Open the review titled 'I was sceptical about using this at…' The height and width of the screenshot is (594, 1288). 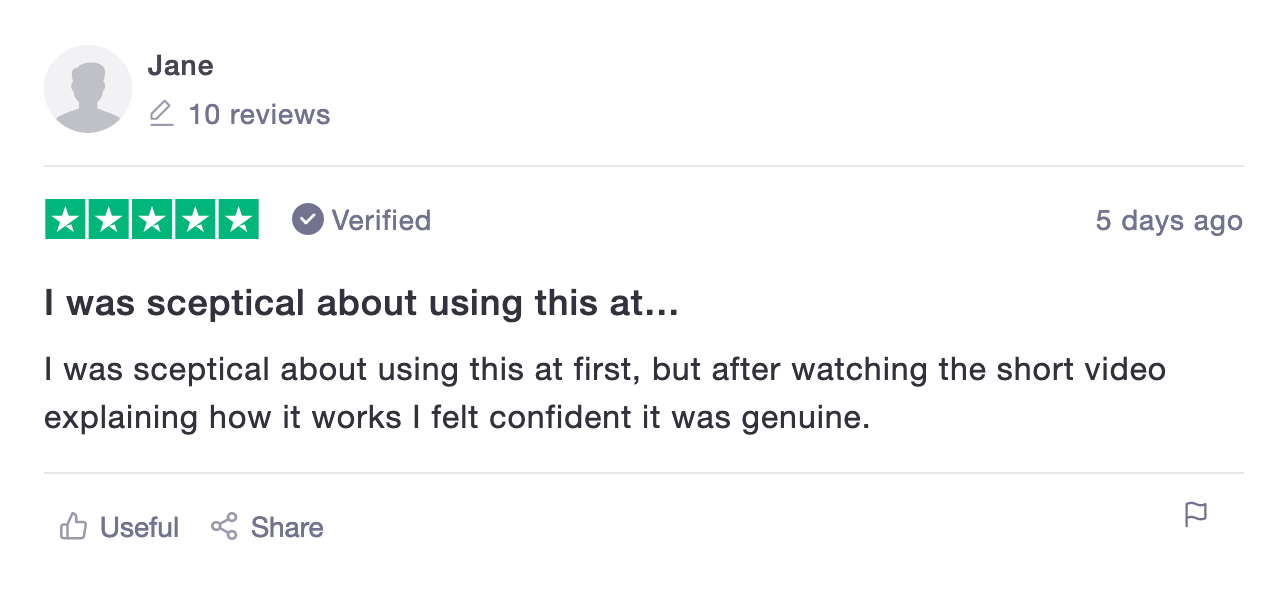[x=361, y=304]
